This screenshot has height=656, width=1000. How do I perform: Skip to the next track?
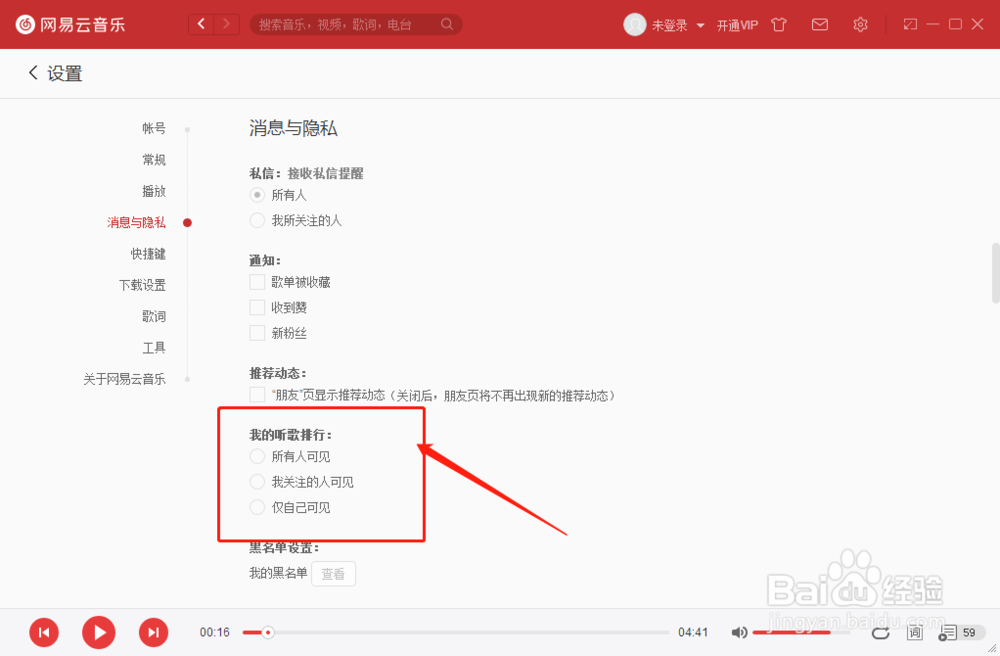click(x=154, y=632)
